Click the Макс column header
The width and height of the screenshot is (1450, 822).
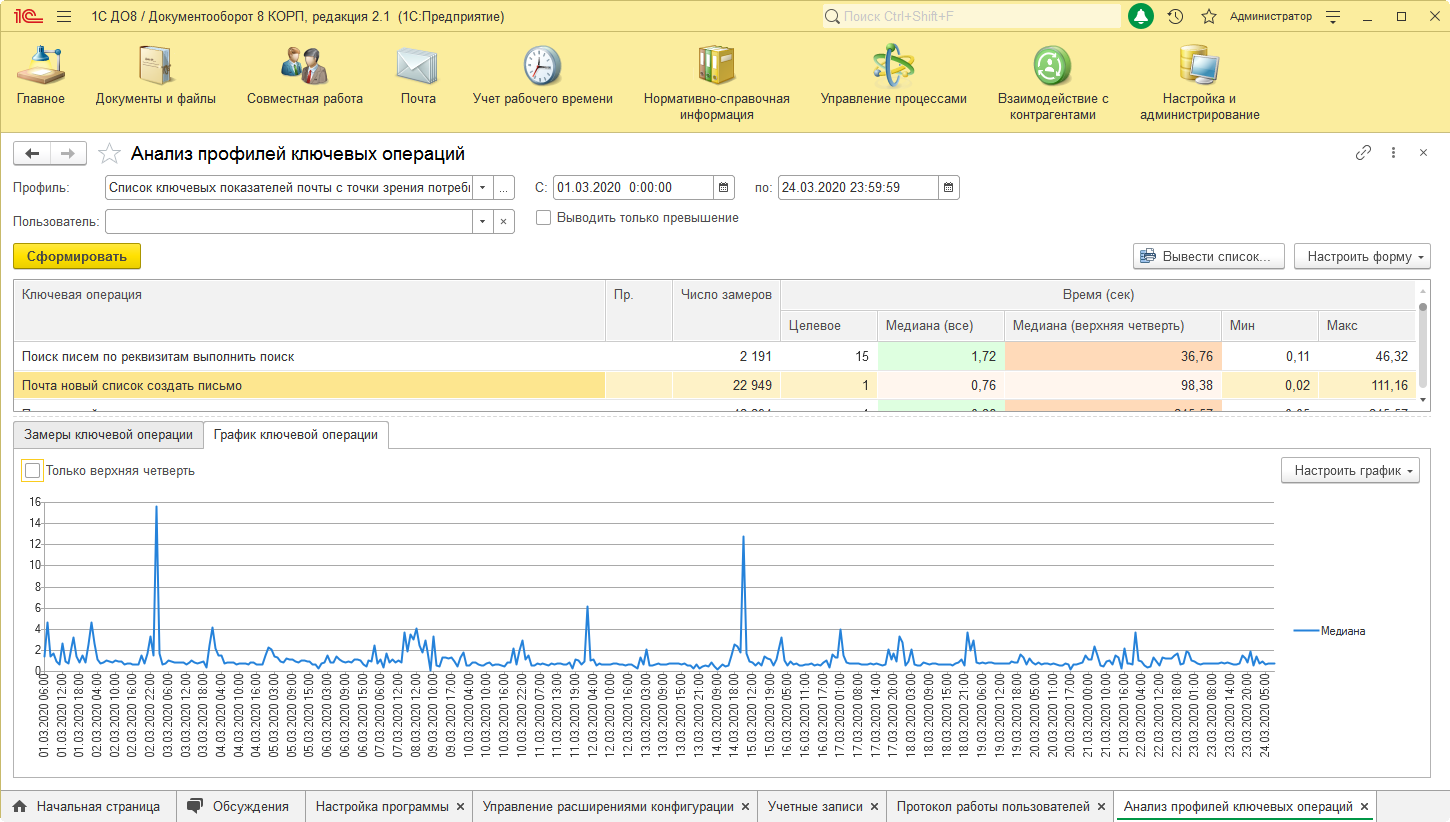pos(1366,326)
